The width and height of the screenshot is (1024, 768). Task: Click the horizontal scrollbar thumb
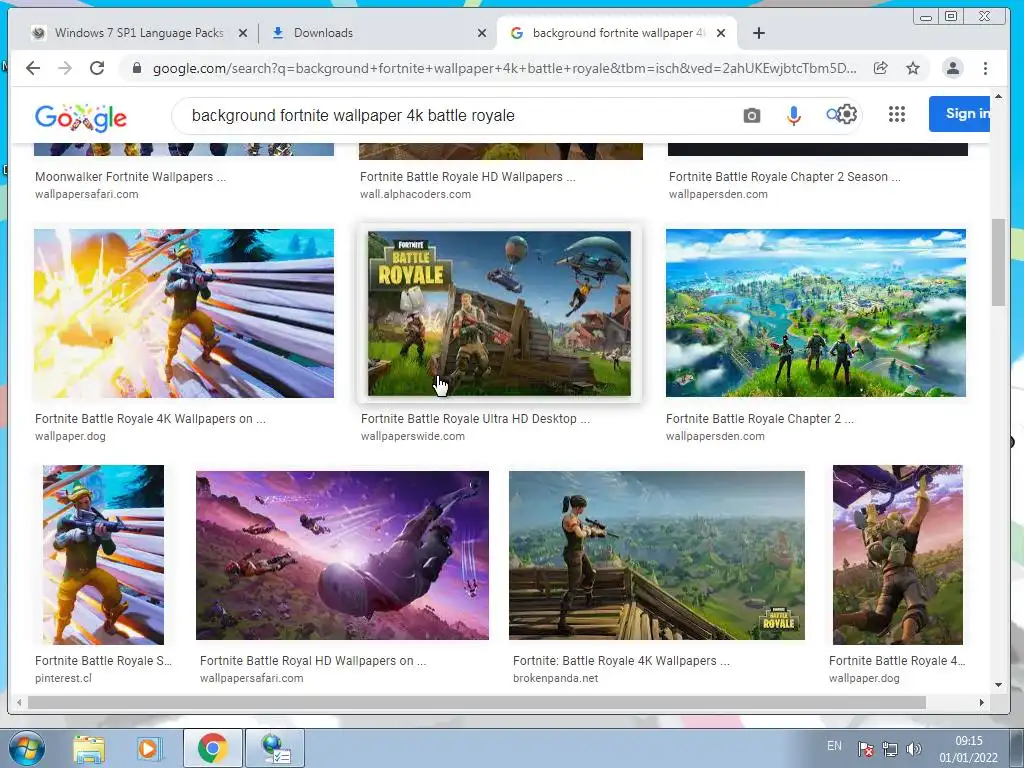pos(477,703)
